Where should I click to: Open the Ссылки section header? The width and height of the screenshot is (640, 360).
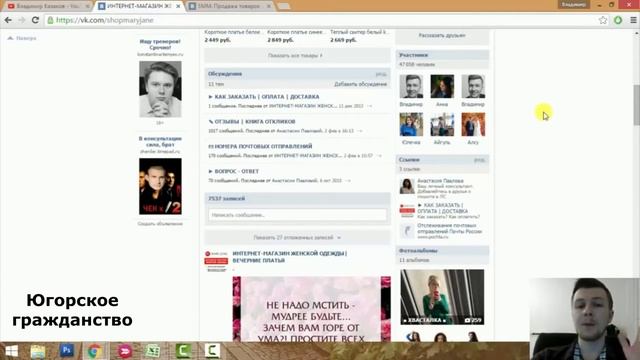coord(442,160)
